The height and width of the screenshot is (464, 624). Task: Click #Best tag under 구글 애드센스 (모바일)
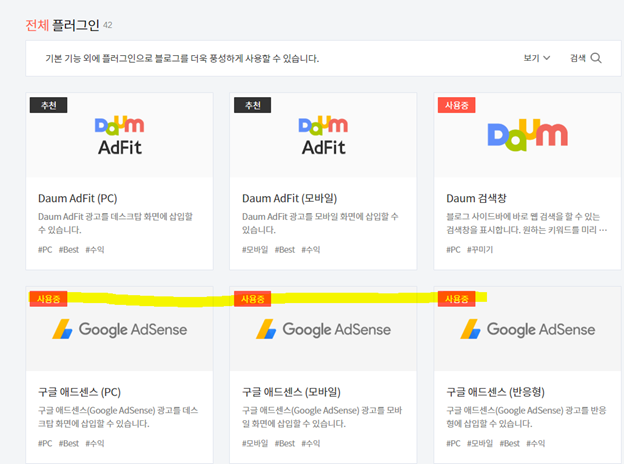point(285,443)
